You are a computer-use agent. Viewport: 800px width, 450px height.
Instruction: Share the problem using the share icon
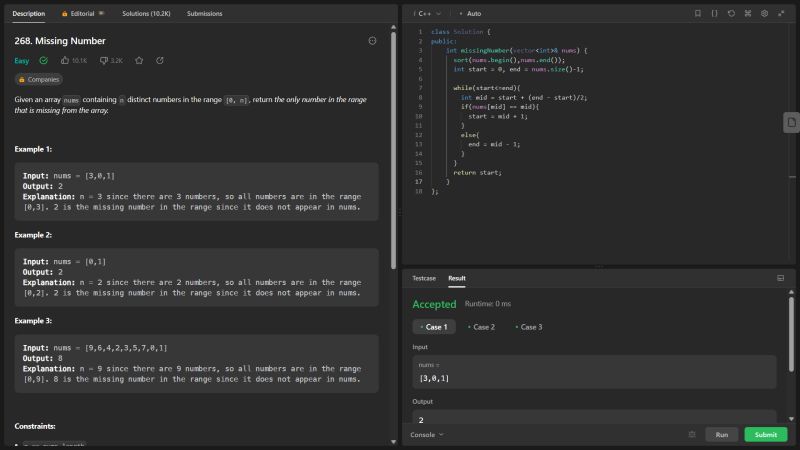click(159, 61)
